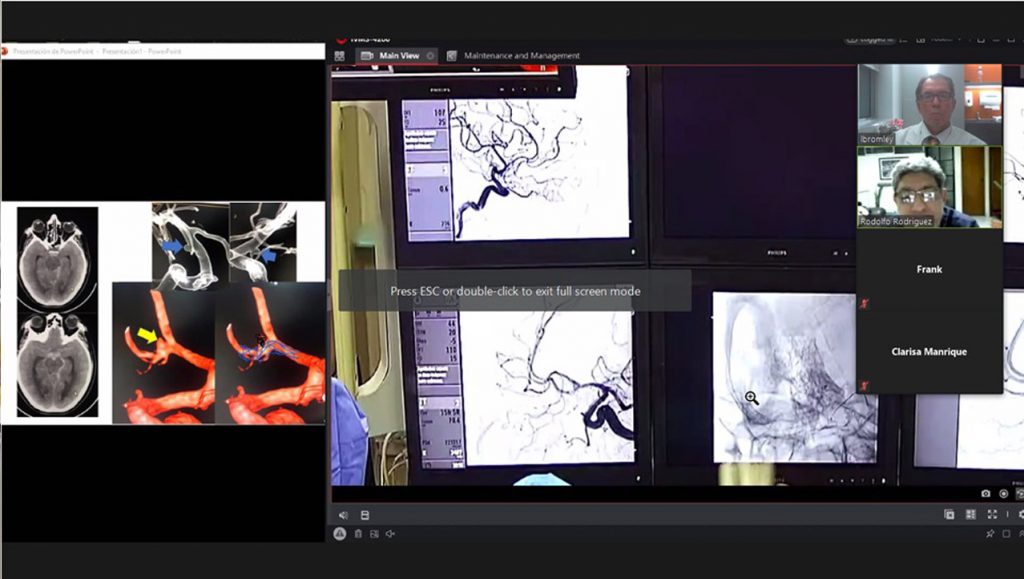Select the four-grid window division icon

click(x=970, y=515)
